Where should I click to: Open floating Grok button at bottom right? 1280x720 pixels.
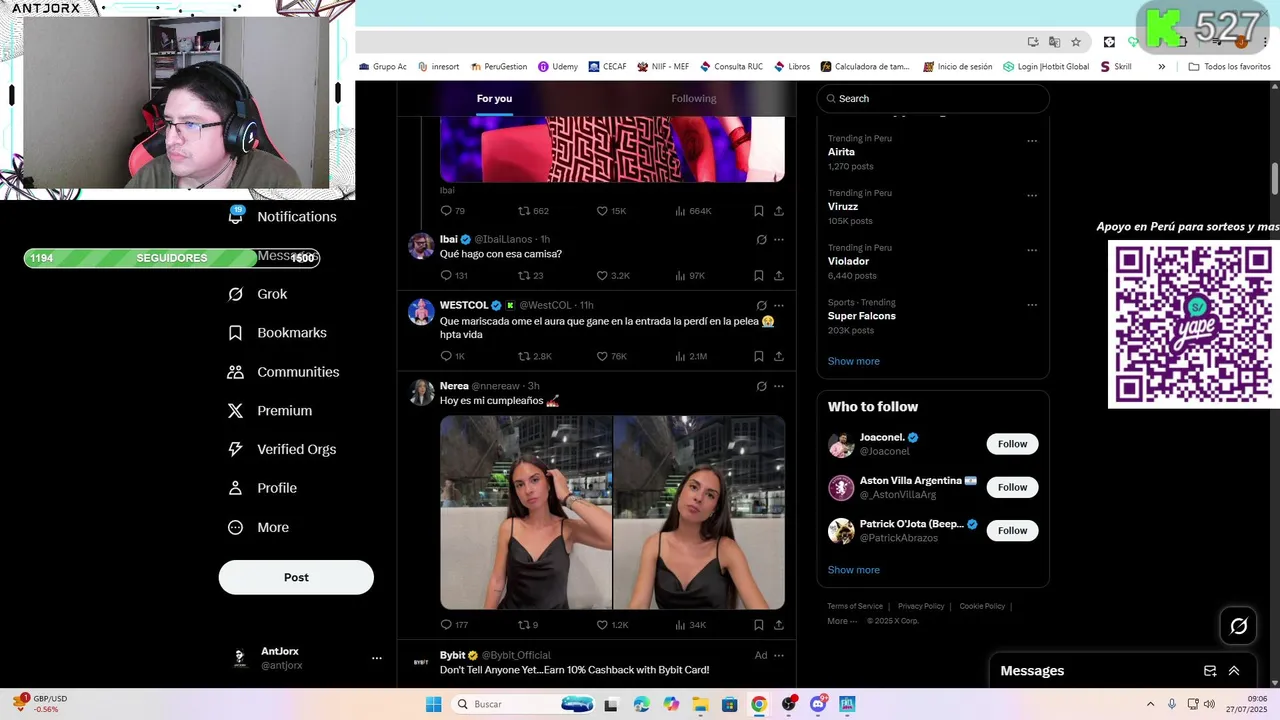(1239, 626)
